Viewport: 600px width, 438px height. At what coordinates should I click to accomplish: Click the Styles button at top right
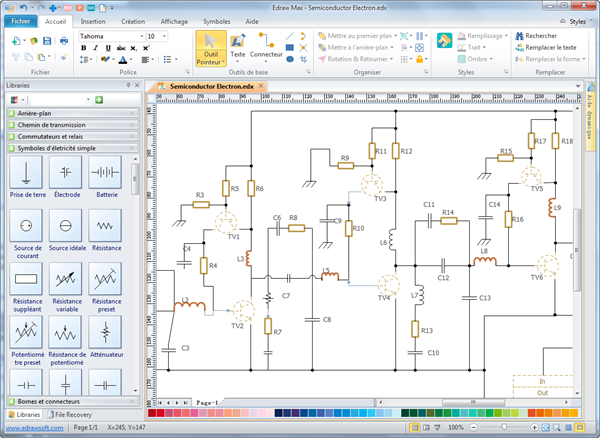(x=577, y=22)
